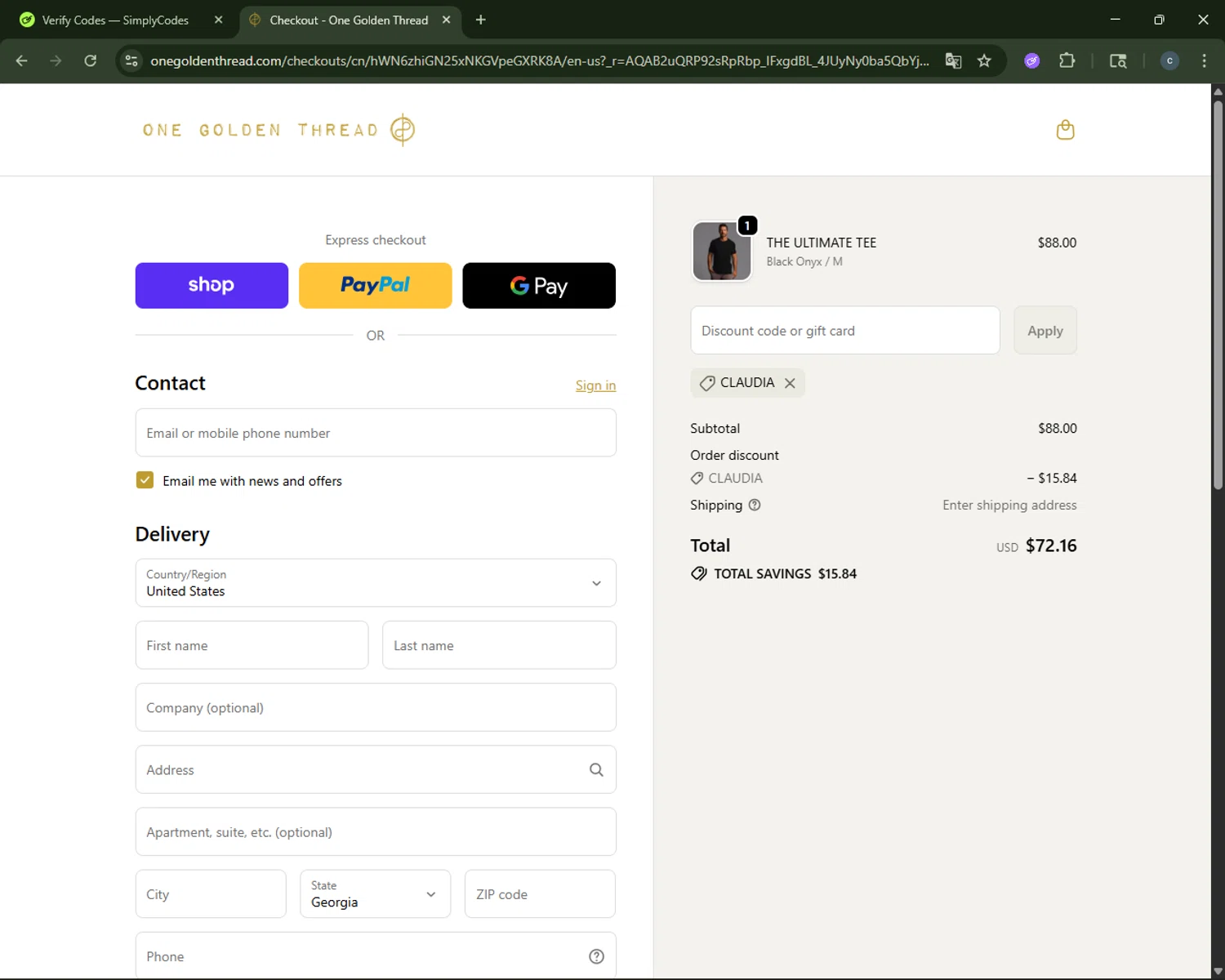This screenshot has height=980, width=1225.
Task: View site information icon in address bar
Action: [131, 60]
